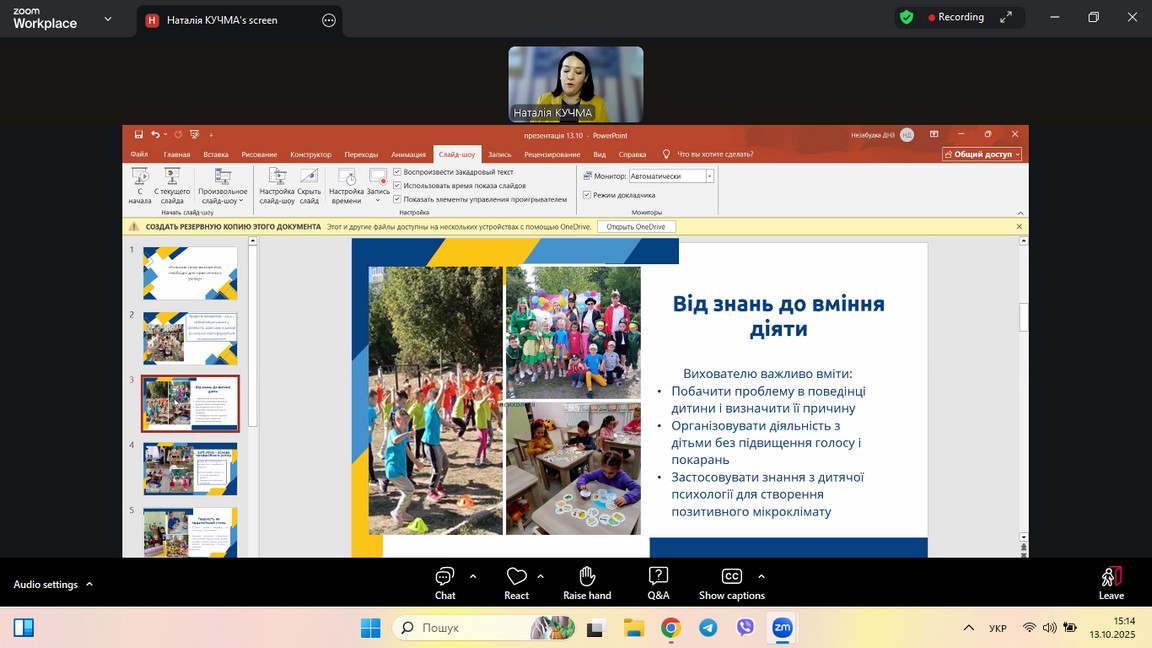Open the Q&A panel
The image size is (1152, 648).
(x=658, y=577)
